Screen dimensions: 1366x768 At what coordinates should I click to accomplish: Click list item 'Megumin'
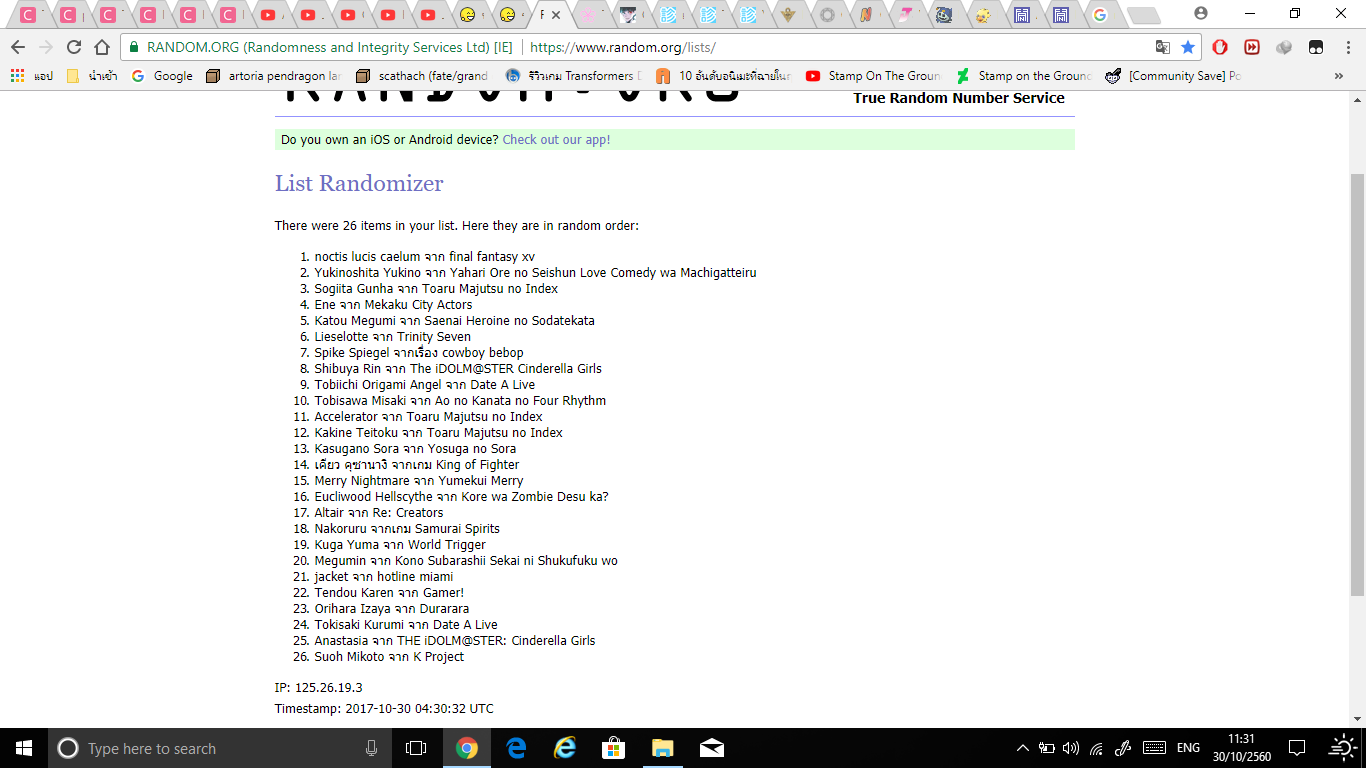click(x=466, y=561)
